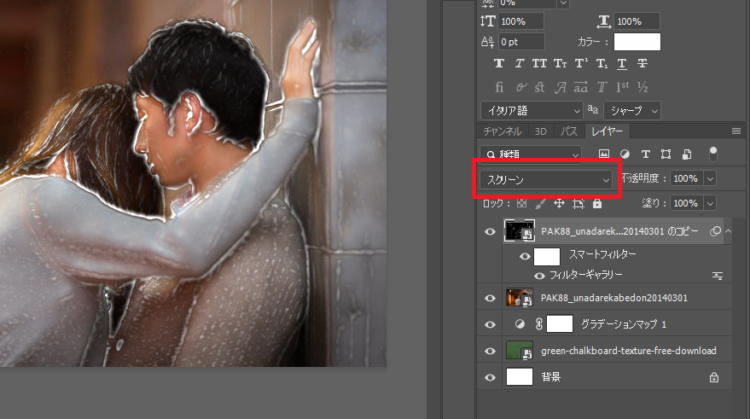The width and height of the screenshot is (750, 419).
Task: Enable stylistic alternates (aa)
Action: coord(581,87)
